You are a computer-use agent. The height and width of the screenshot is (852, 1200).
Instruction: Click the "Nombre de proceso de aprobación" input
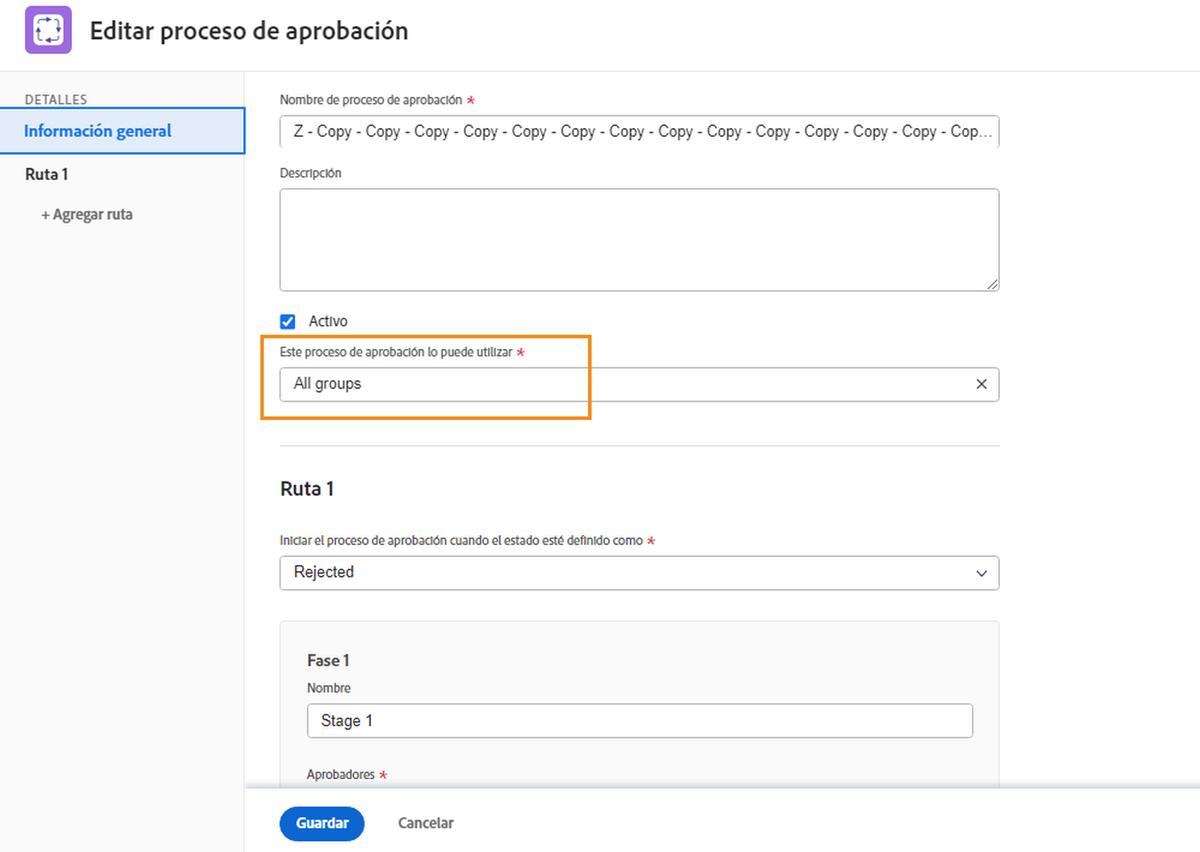coord(640,131)
